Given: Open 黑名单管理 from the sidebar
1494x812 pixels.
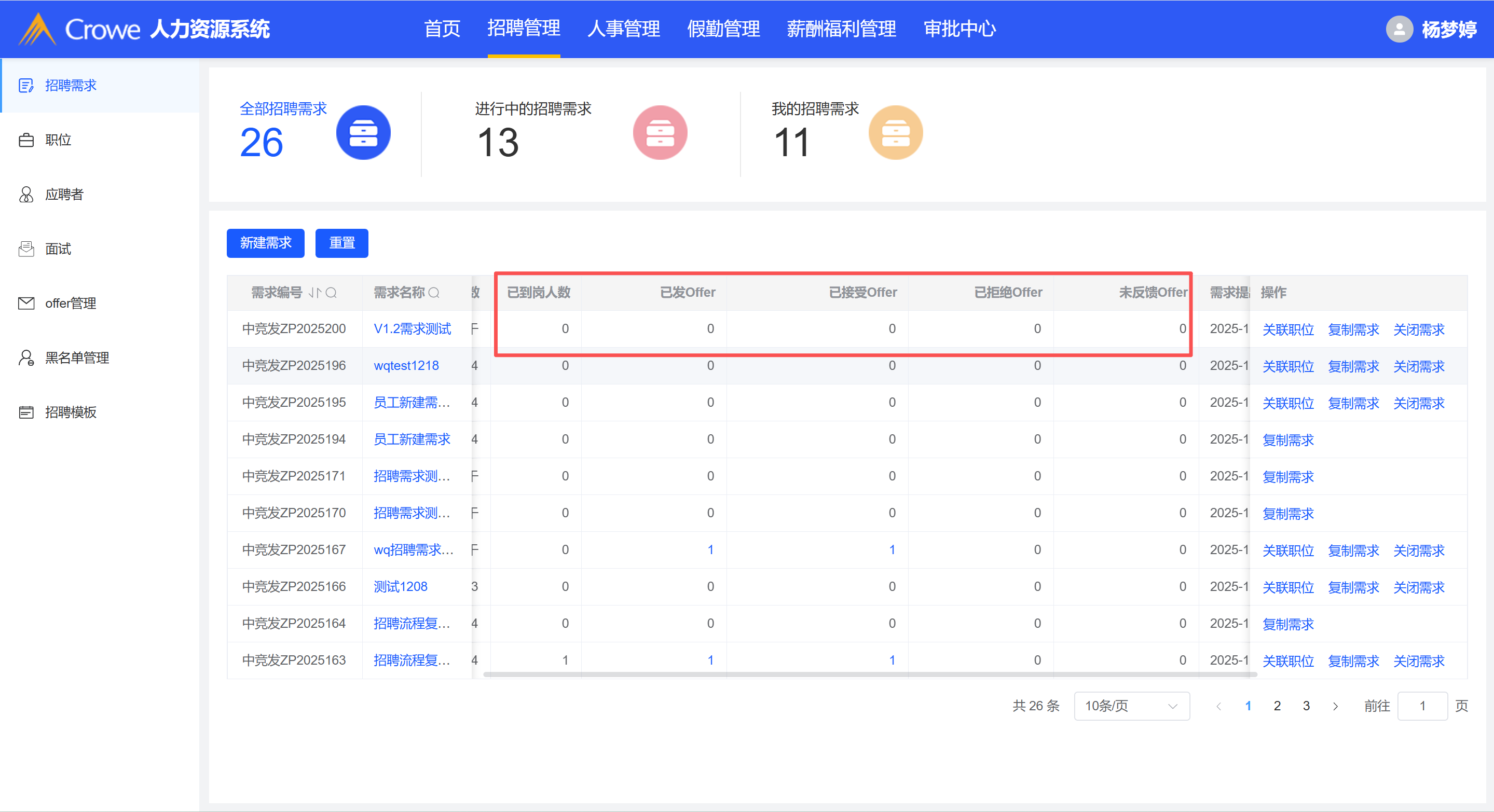Looking at the screenshot, I should (x=77, y=357).
